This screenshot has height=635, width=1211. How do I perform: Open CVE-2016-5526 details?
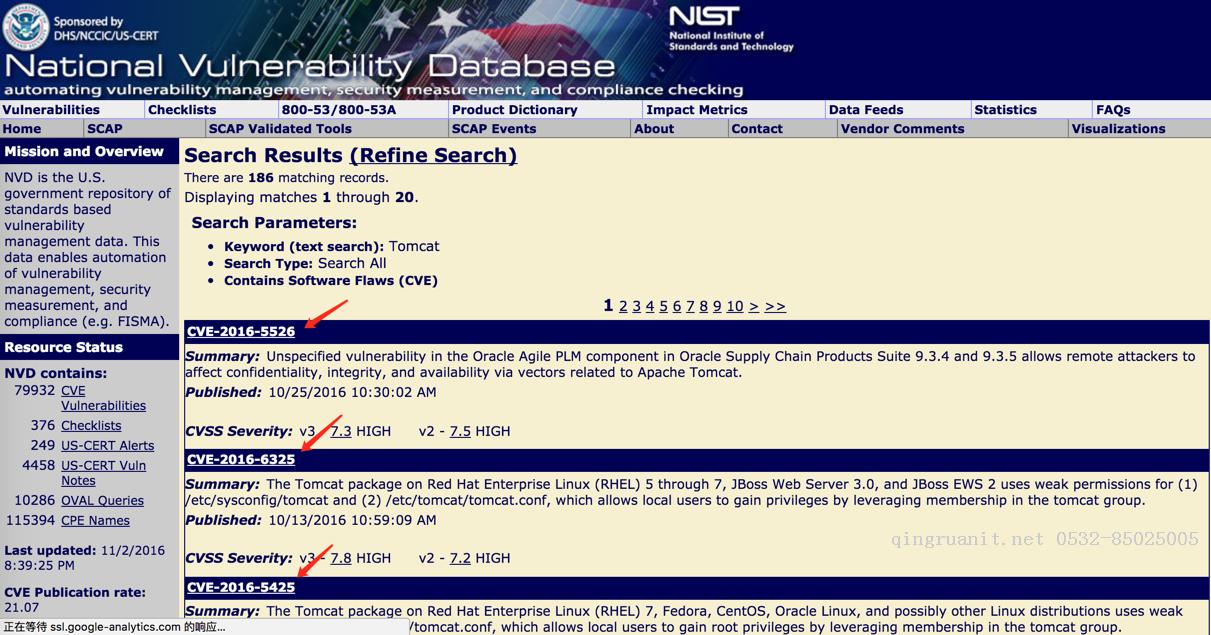[241, 332]
